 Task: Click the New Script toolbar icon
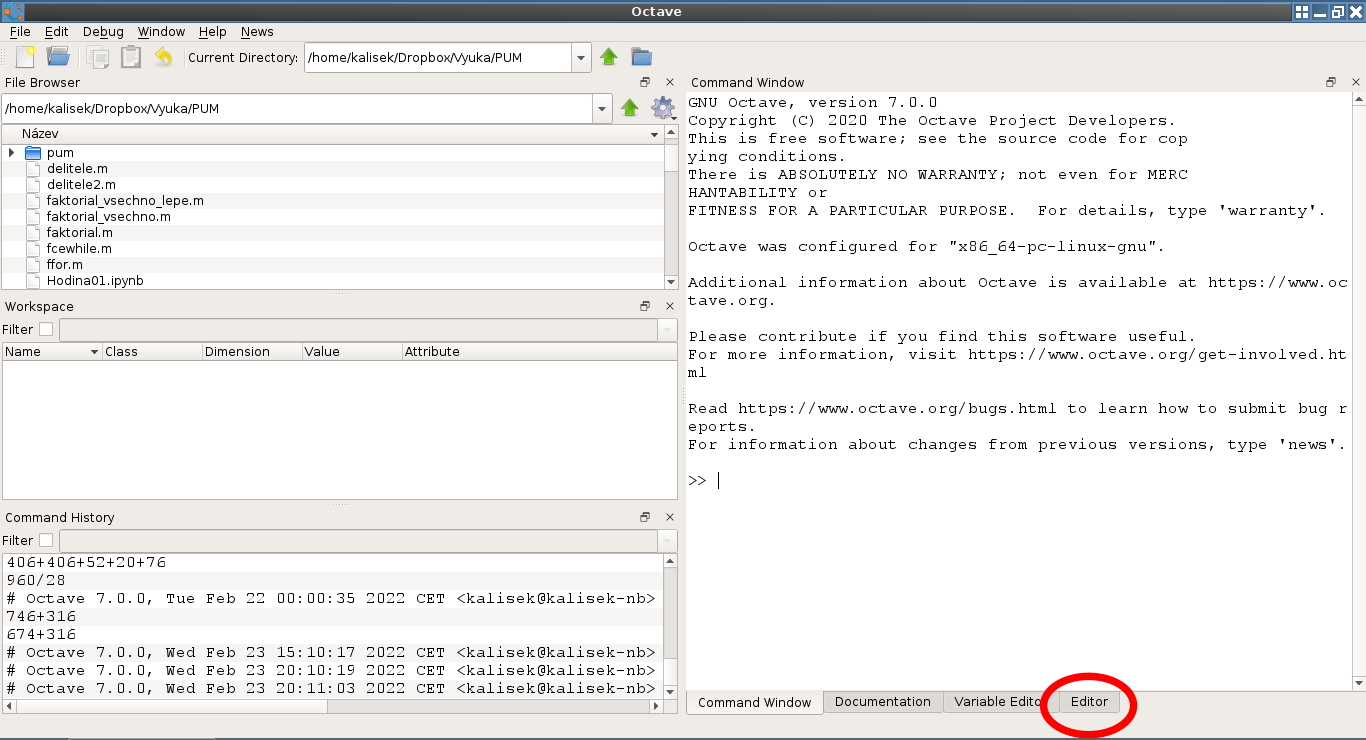[x=25, y=57]
